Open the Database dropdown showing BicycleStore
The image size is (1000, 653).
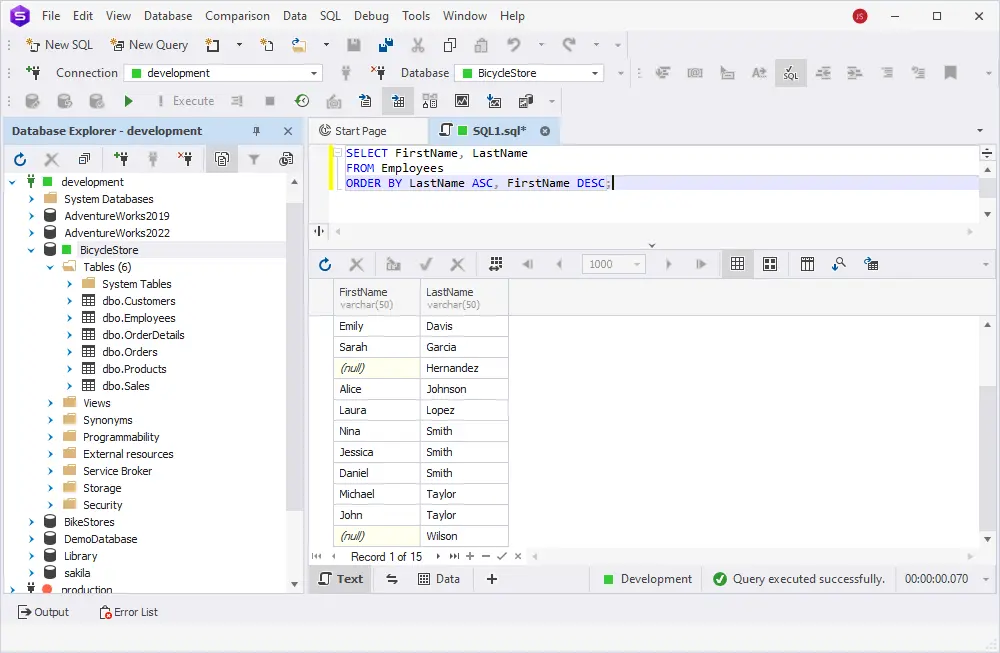595,73
